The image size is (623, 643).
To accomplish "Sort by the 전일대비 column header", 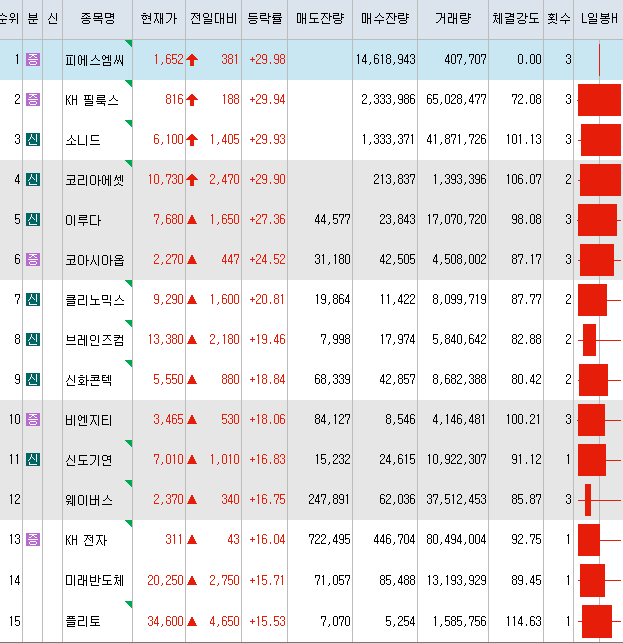I will 213,18.
